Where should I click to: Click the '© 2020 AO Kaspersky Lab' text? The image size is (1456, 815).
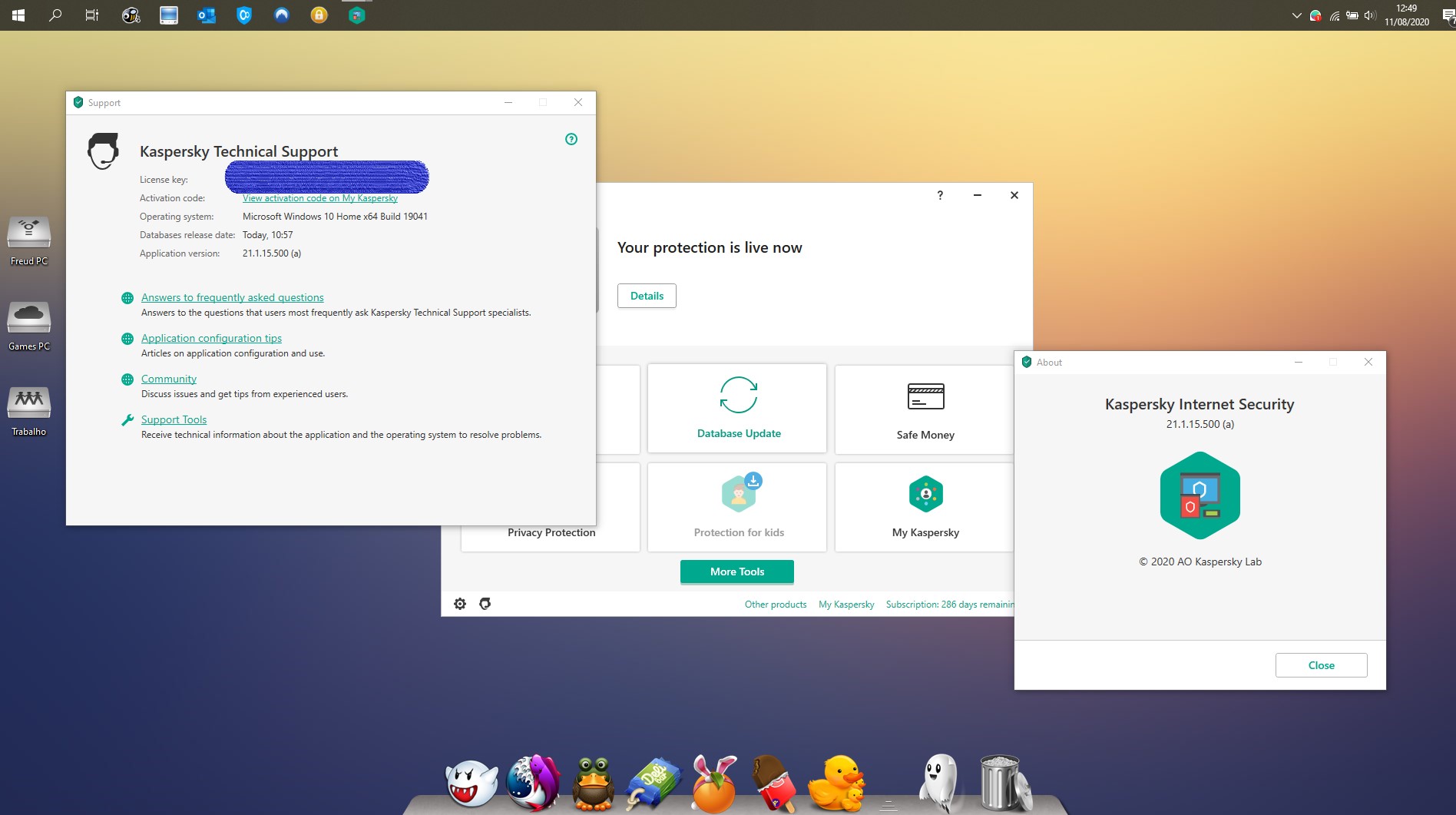1200,562
